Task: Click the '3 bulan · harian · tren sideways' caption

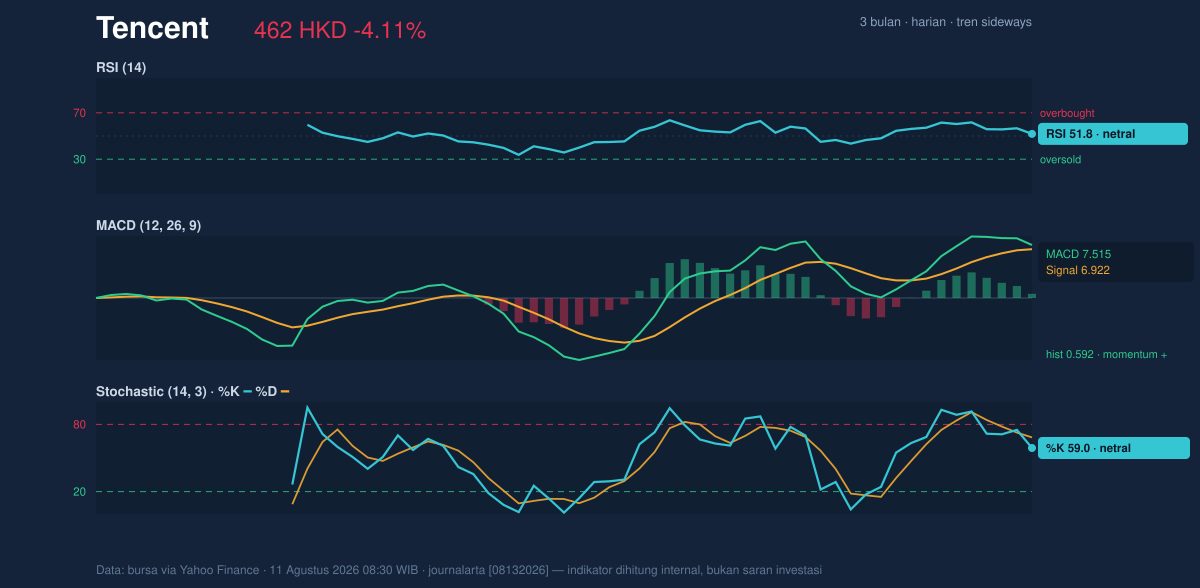Action: click(x=945, y=22)
